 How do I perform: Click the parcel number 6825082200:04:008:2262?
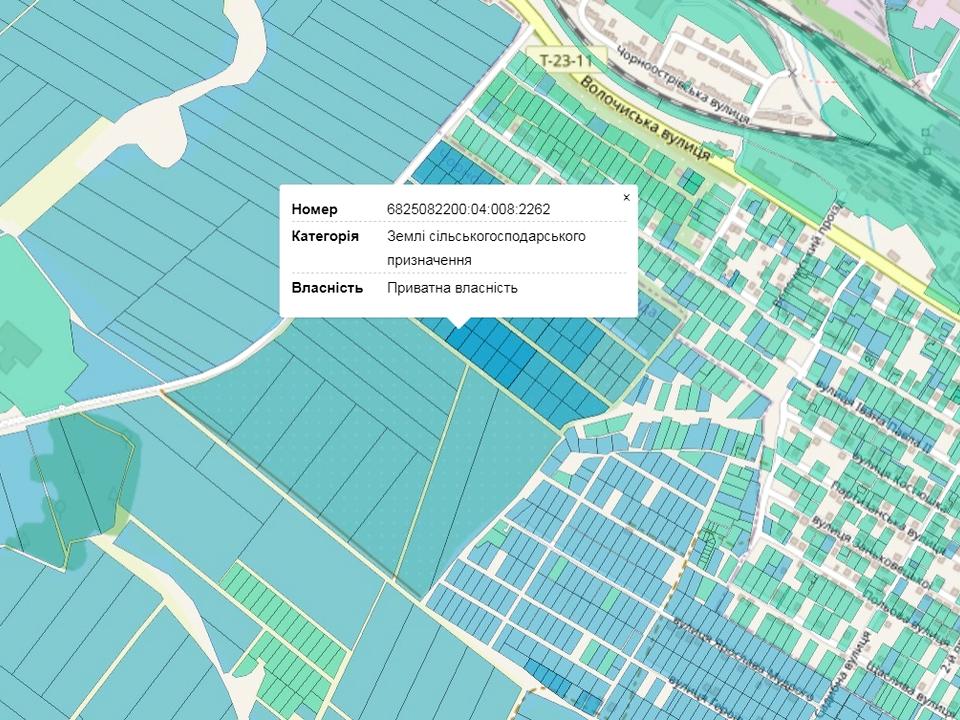click(468, 209)
